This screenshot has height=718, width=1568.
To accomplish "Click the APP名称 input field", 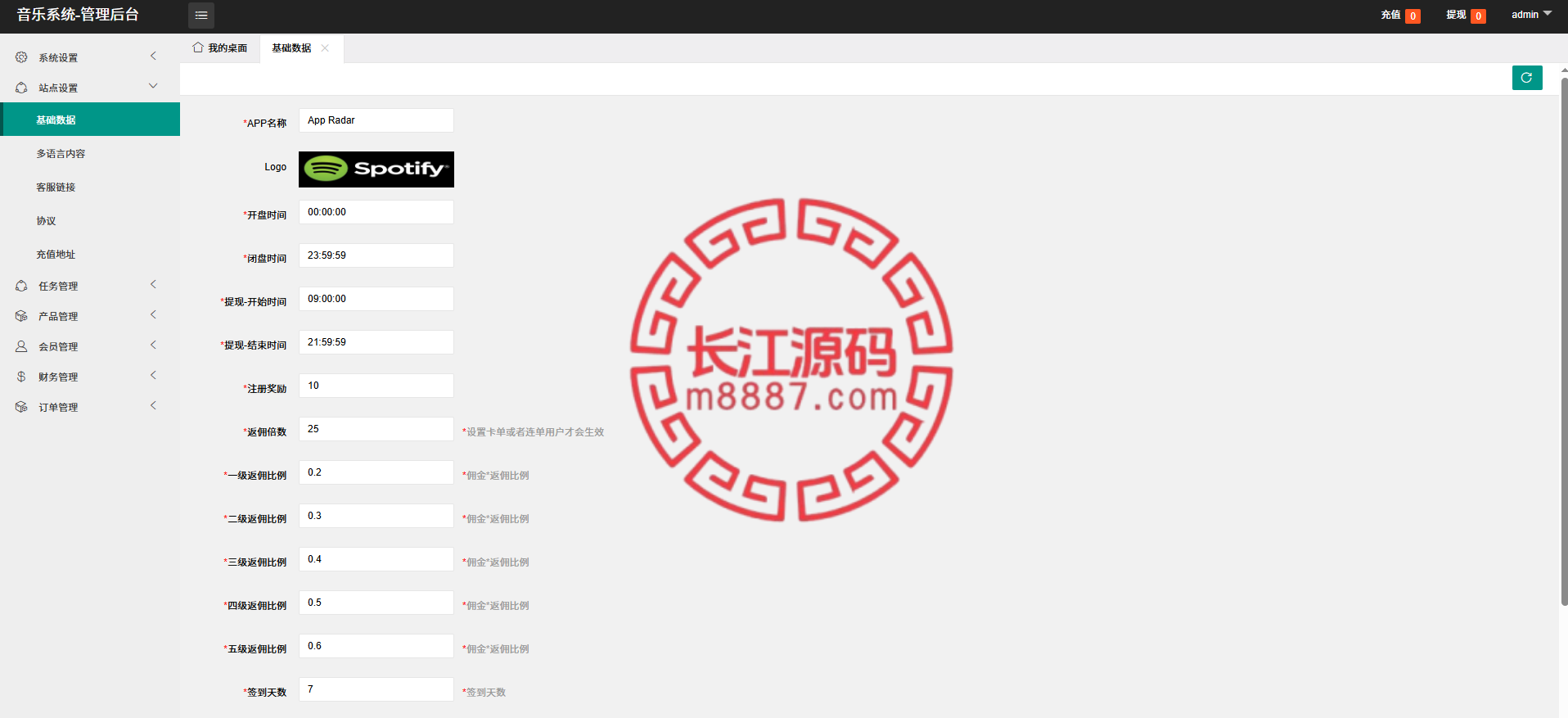I will pos(376,120).
